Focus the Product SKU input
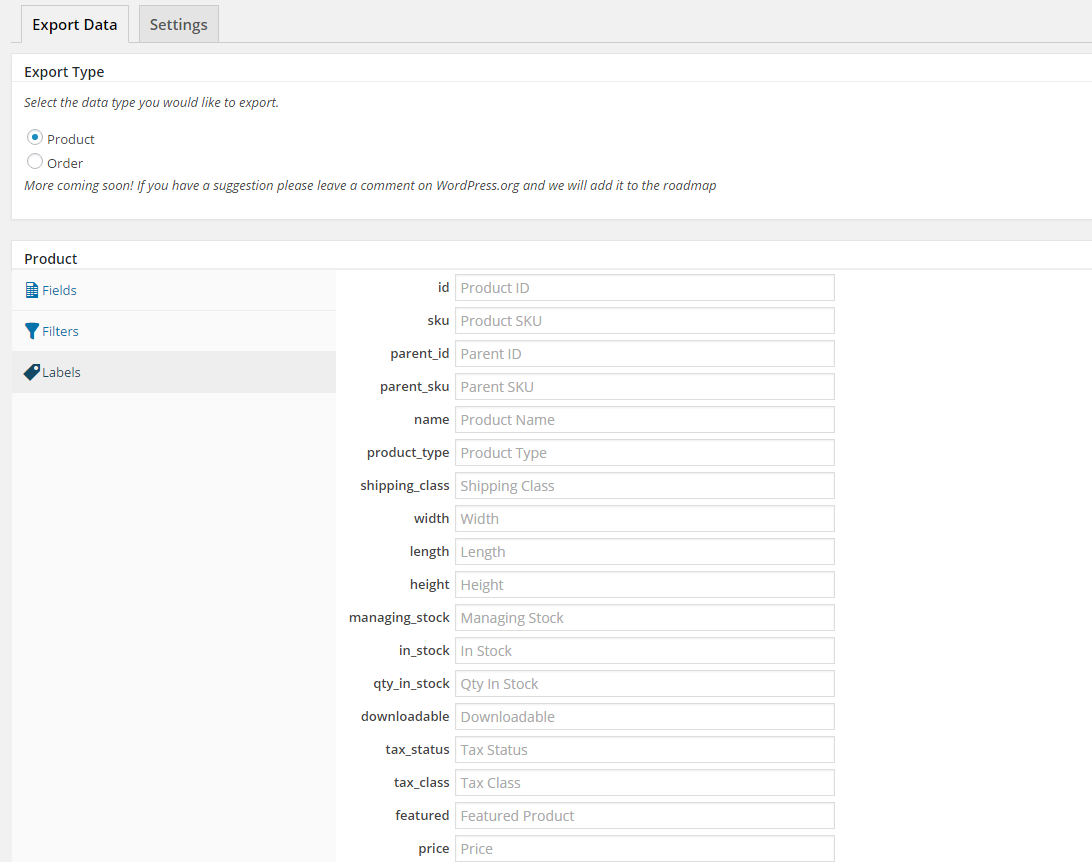 [x=644, y=321]
